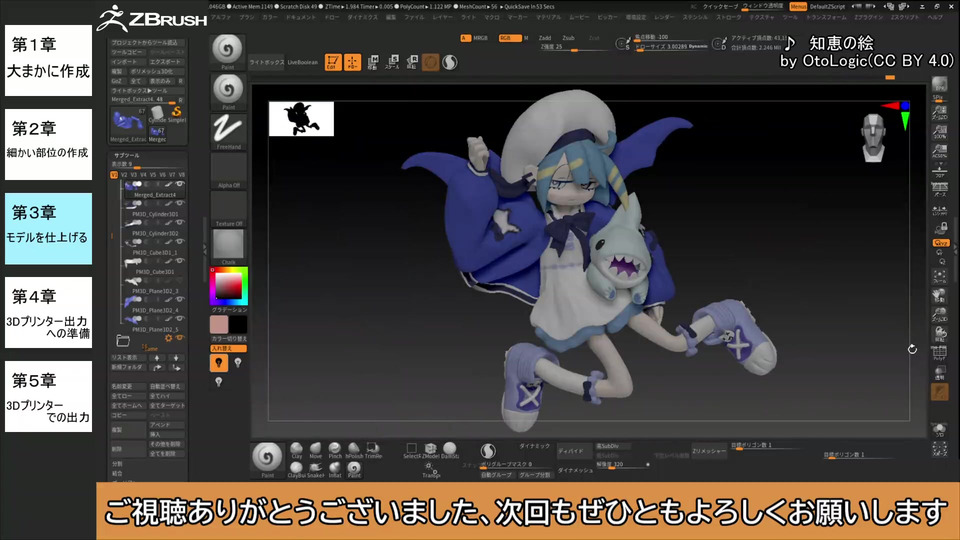This screenshot has width=960, height=540.
Task: Adjust the Z強度 25 slider
Action: pyautogui.click(x=576, y=48)
